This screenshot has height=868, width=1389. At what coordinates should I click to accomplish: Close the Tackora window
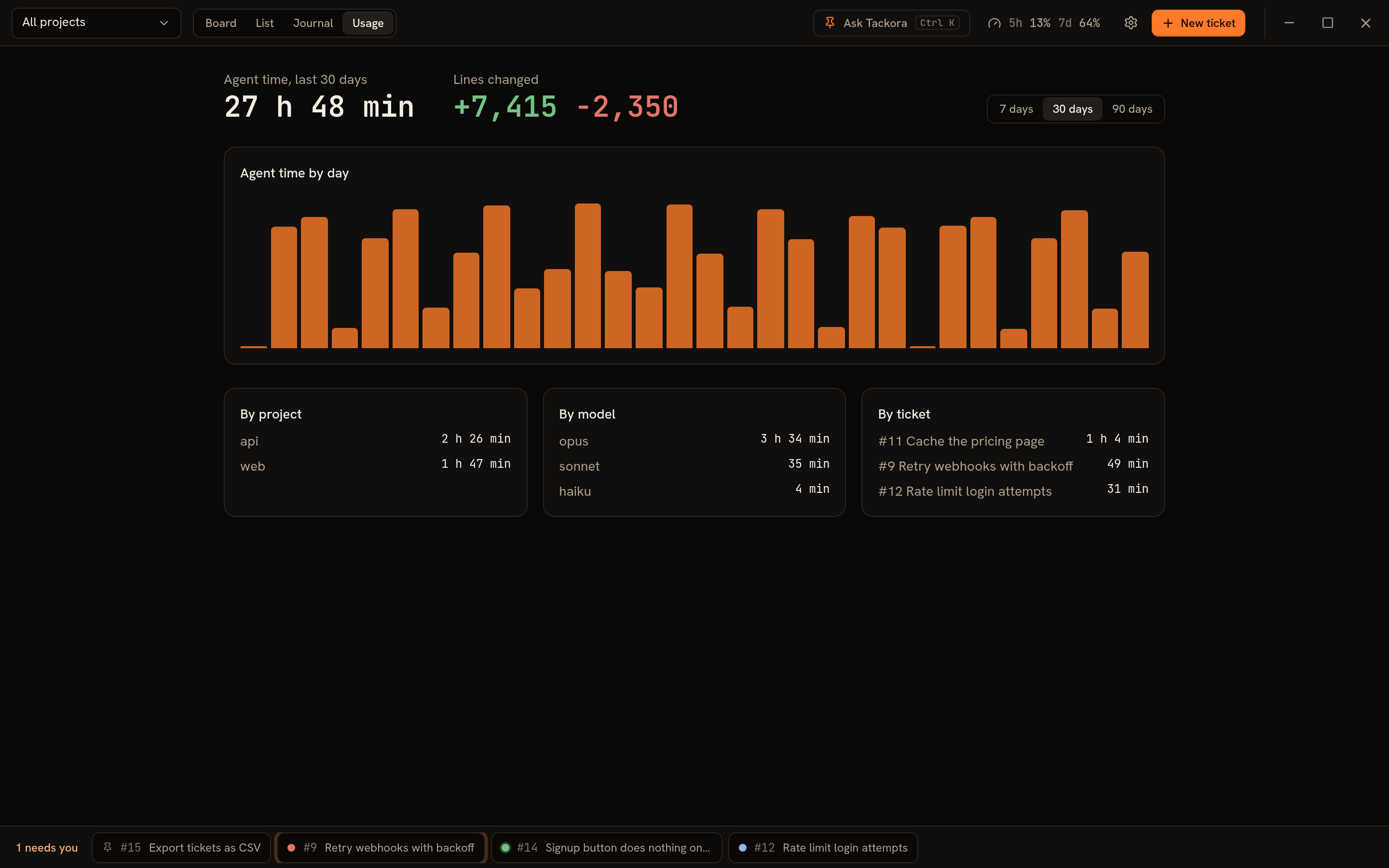coord(1365,23)
